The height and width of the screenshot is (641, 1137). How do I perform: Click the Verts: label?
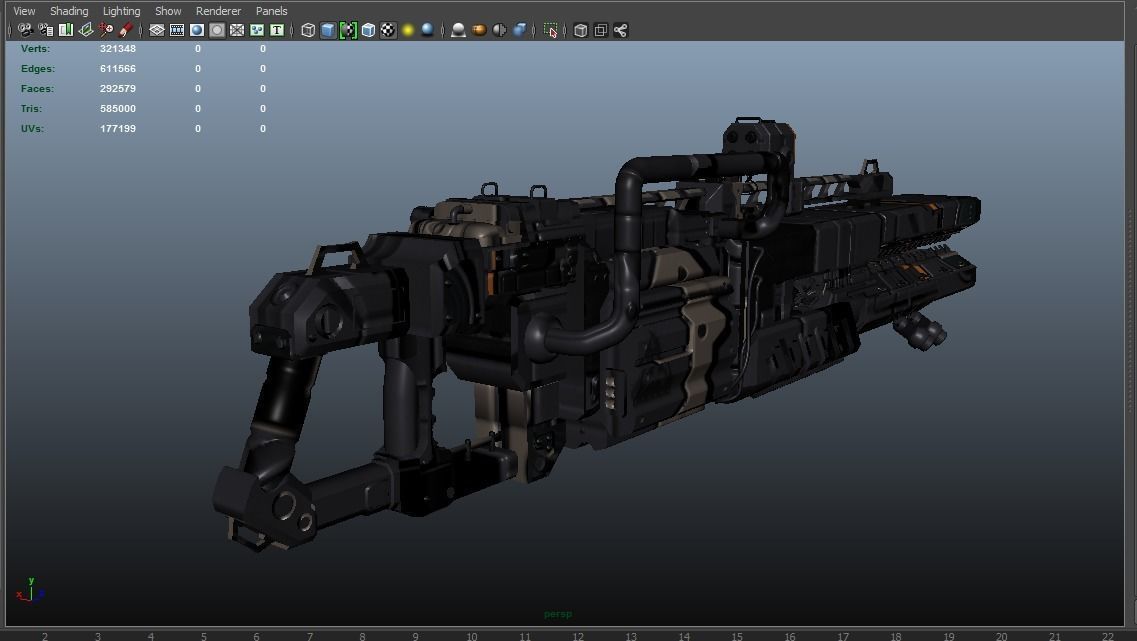[35, 49]
